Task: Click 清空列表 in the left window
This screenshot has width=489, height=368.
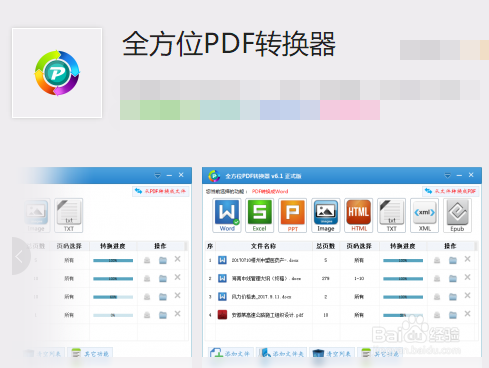Action: [x=44, y=353]
